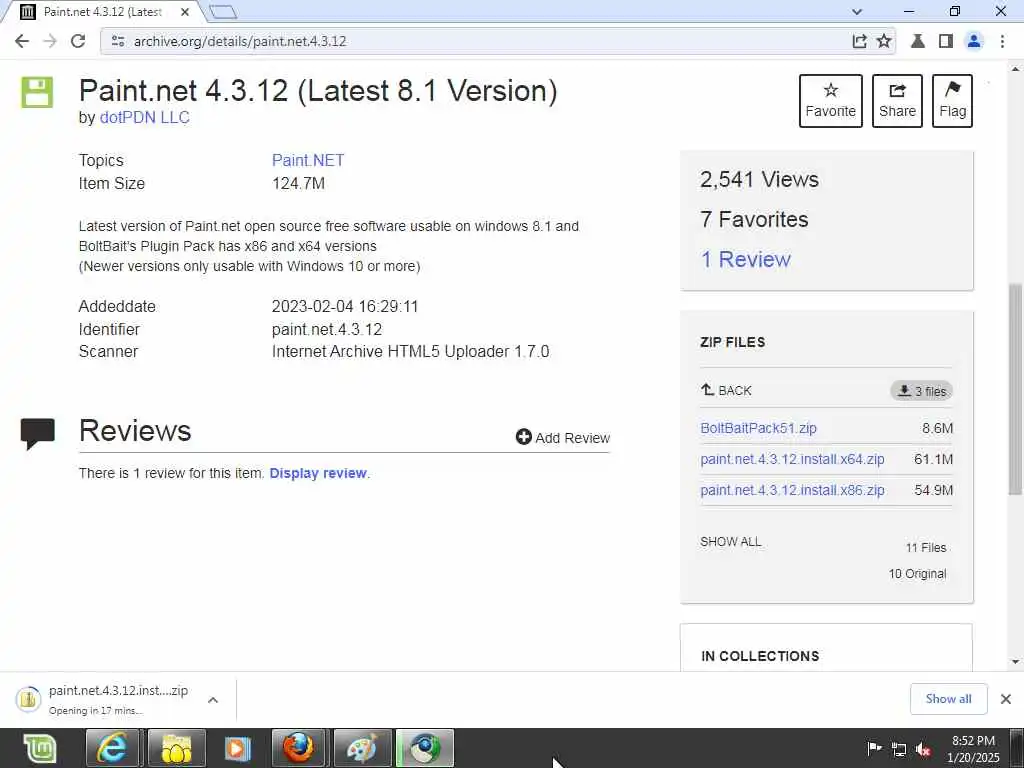Open Firefox from the taskbar
Image resolution: width=1024 pixels, height=768 pixels.
pos(298,748)
